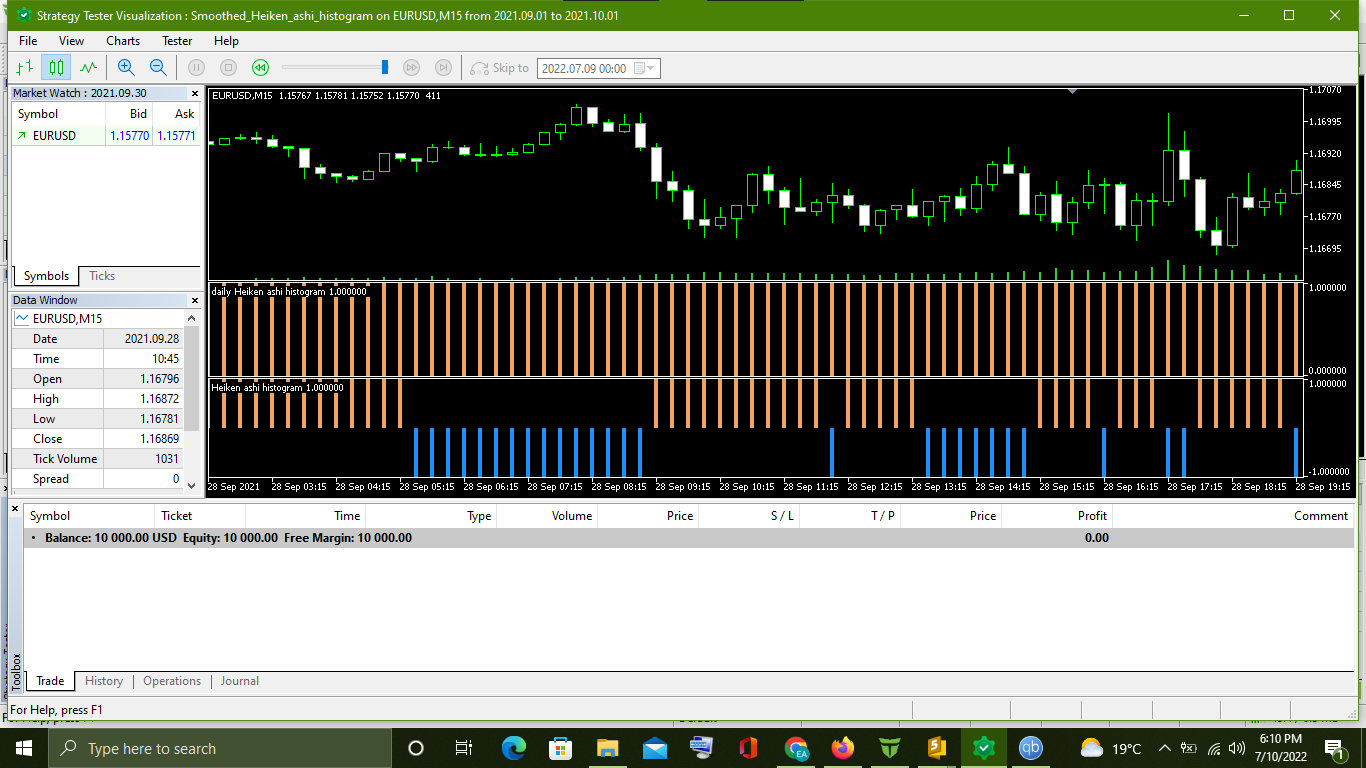
Task: Open the History tab in Toolbox
Action: coord(104,681)
